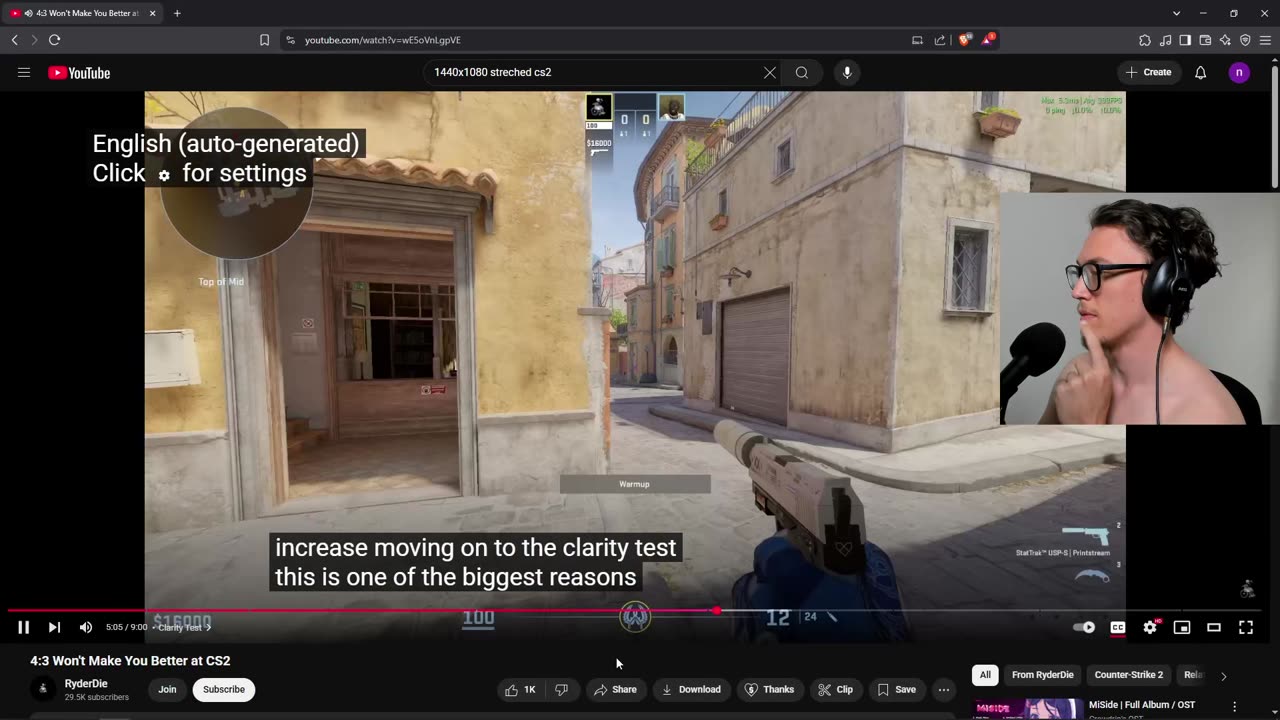Dislike the video
The height and width of the screenshot is (720, 1280).
pyautogui.click(x=562, y=689)
